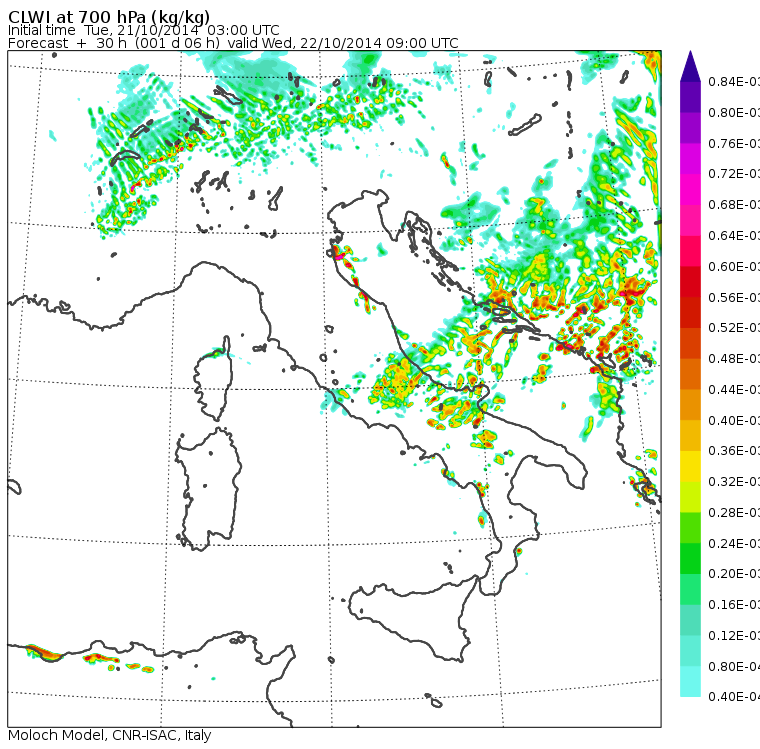This screenshot has height=749, width=760.
Task: Click the 0.44E-03 legend label
Action: (x=734, y=389)
